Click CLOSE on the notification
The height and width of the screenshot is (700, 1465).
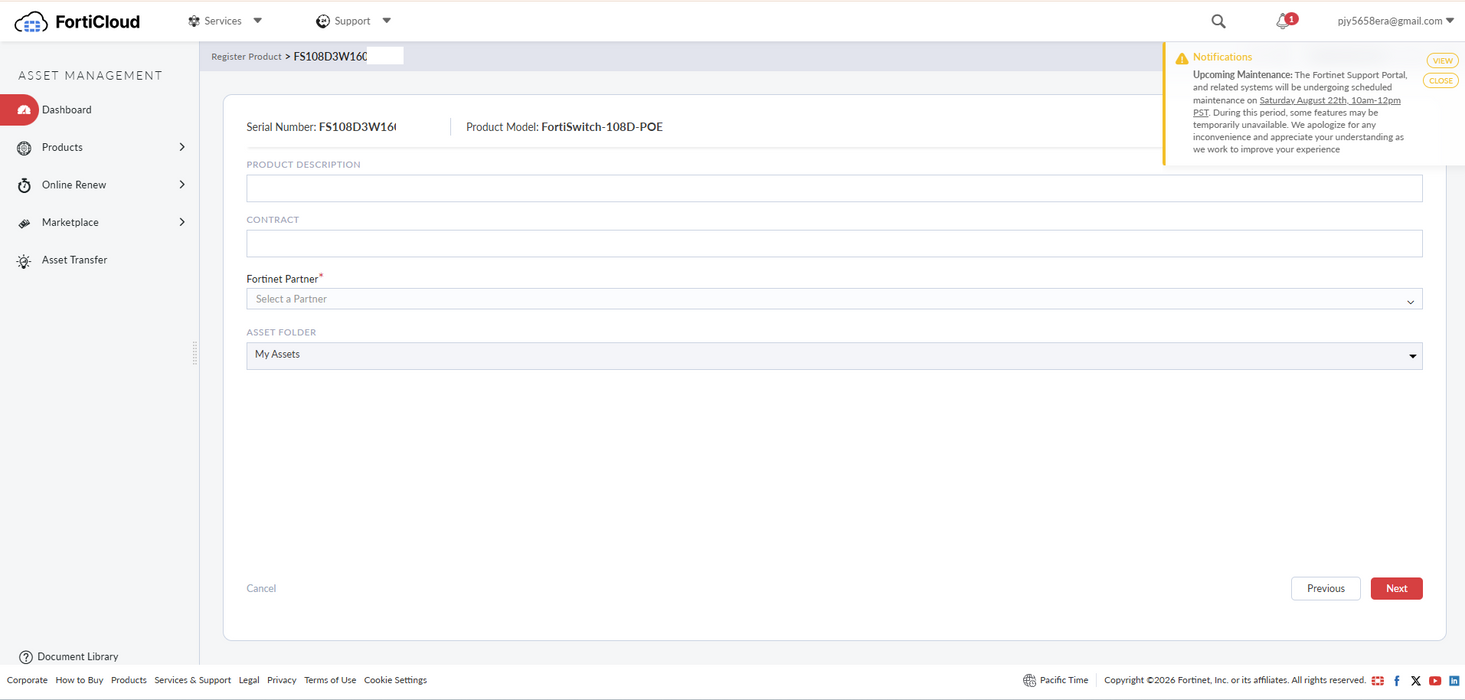tap(1441, 81)
